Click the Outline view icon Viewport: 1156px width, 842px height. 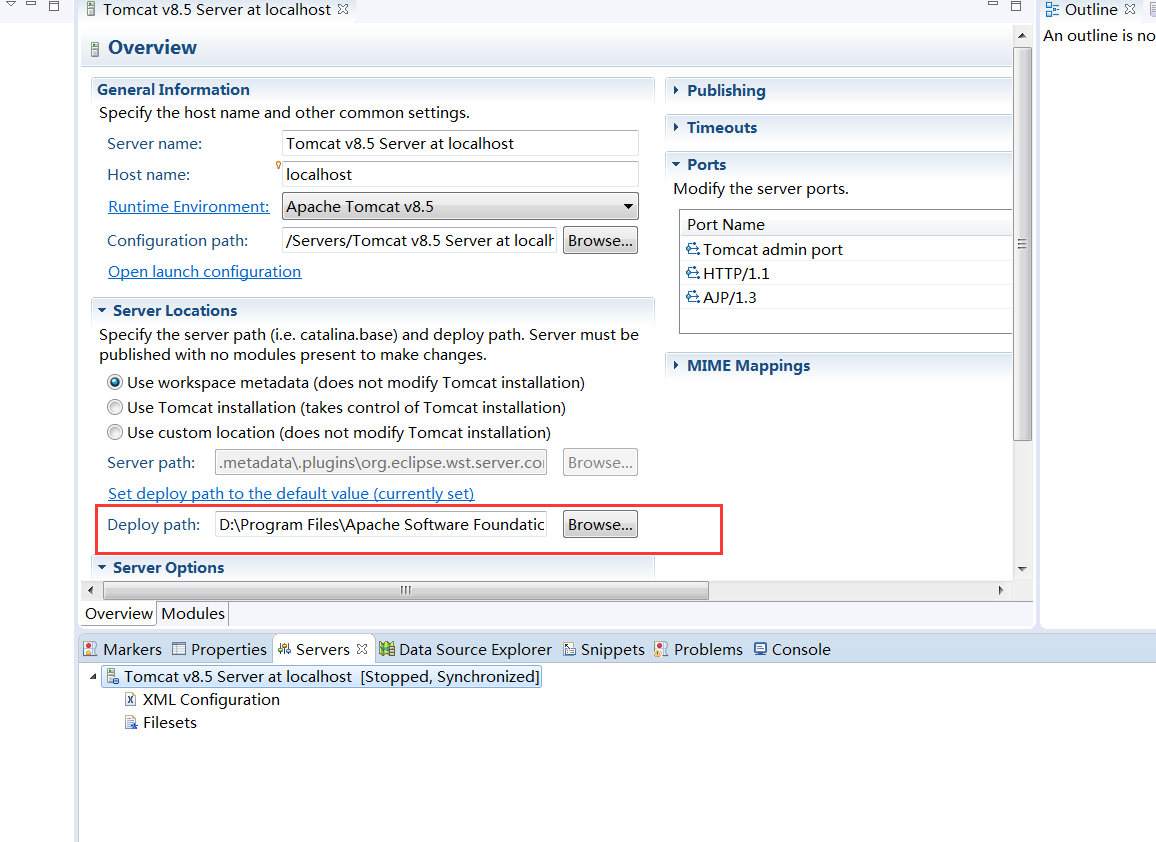click(1052, 10)
